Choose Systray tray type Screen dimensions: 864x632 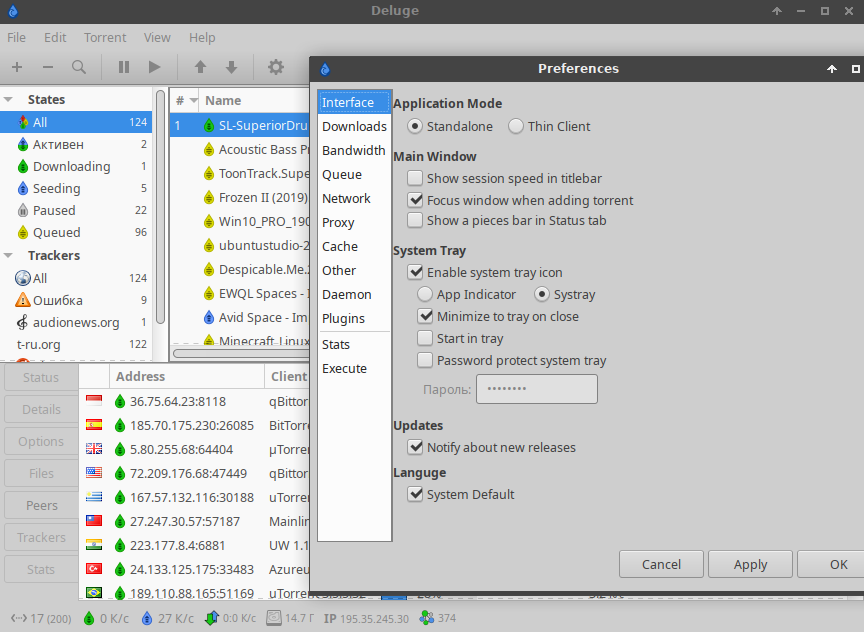542,294
